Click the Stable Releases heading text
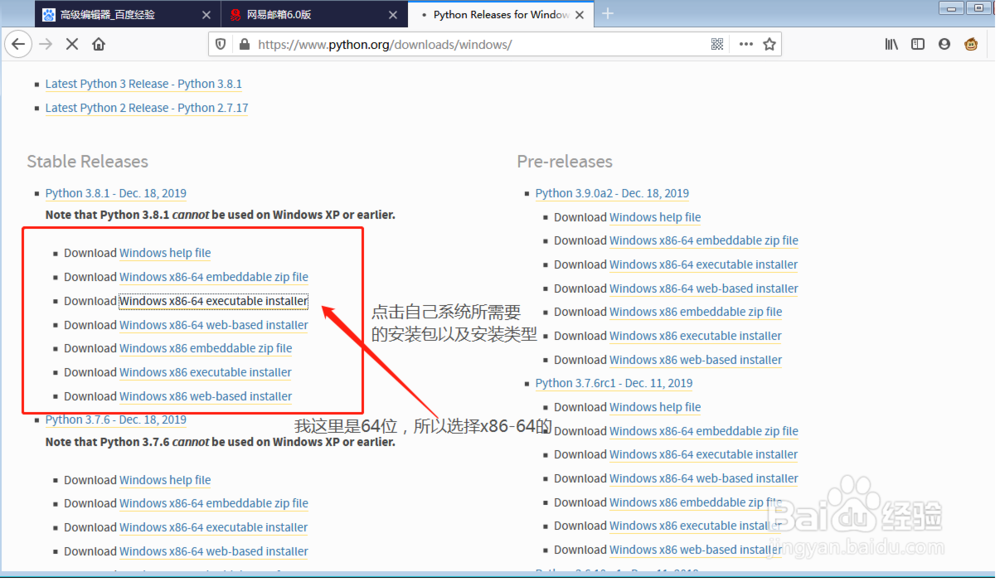The width and height of the screenshot is (1000, 582). [x=87, y=161]
